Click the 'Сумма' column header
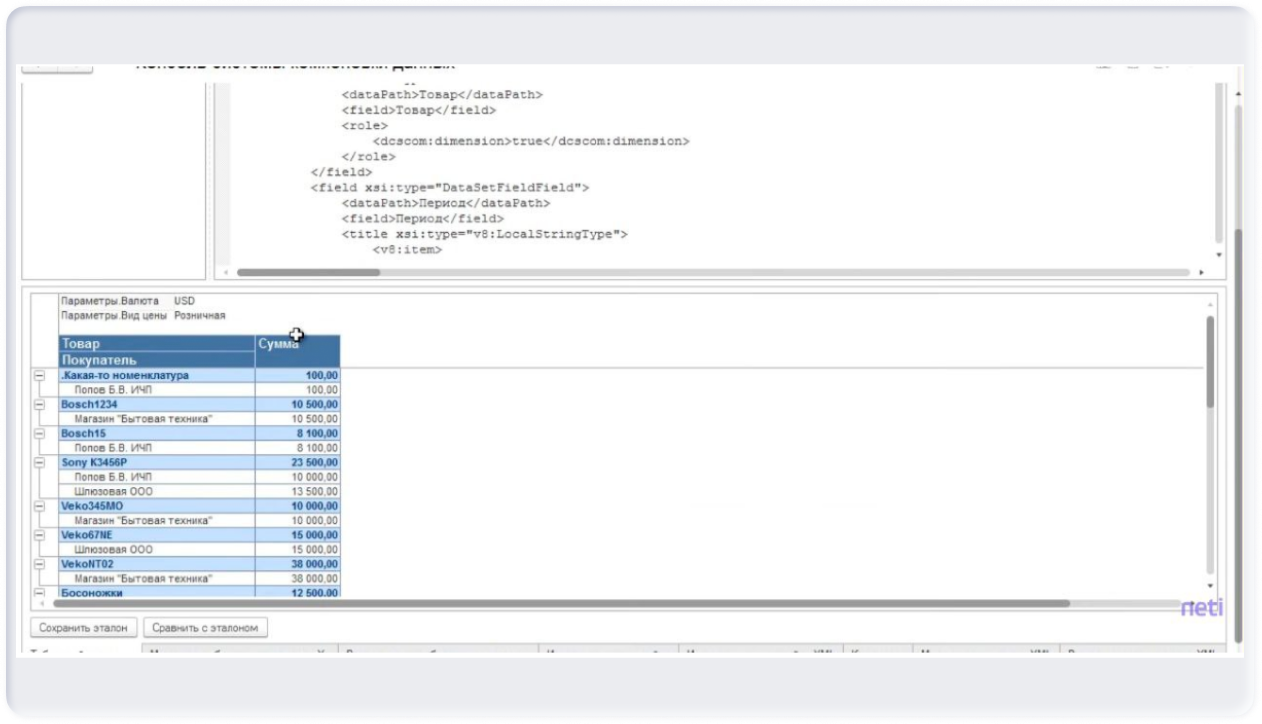The height and width of the screenshot is (724, 1262). (297, 351)
